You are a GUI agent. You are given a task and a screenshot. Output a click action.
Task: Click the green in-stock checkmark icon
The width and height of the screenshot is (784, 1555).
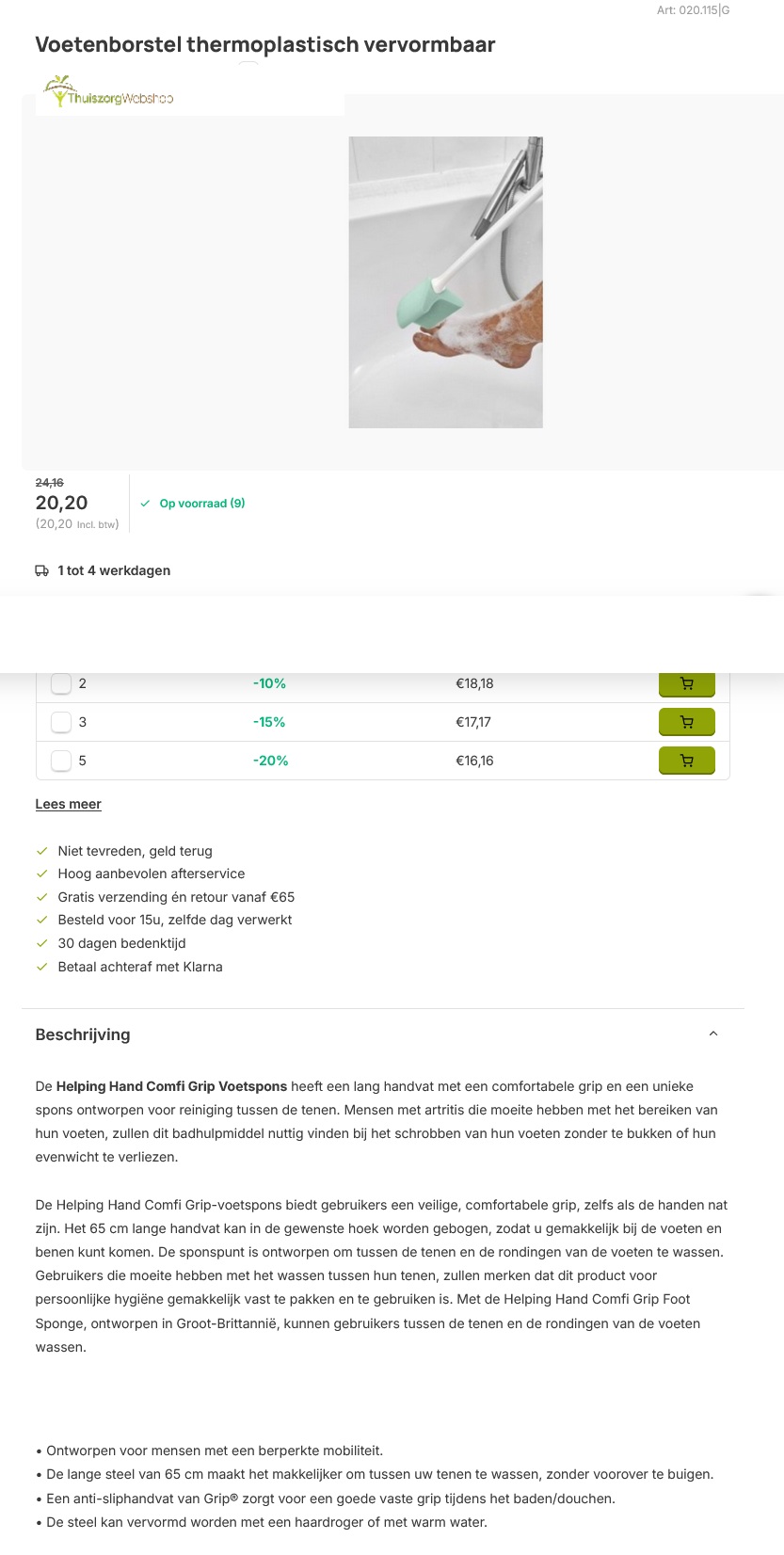click(x=145, y=504)
